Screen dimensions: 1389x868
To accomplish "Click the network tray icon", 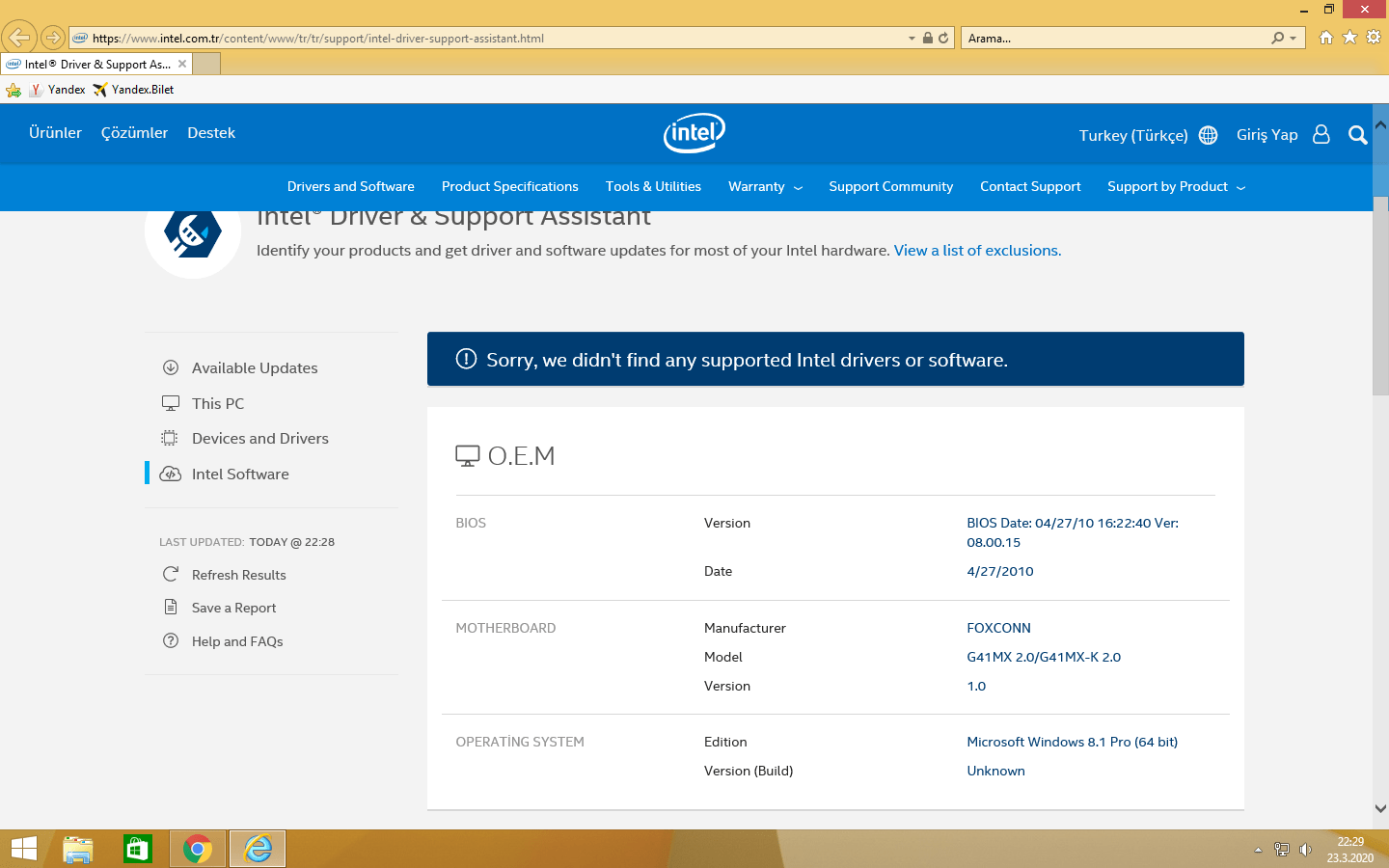I will tap(1281, 850).
